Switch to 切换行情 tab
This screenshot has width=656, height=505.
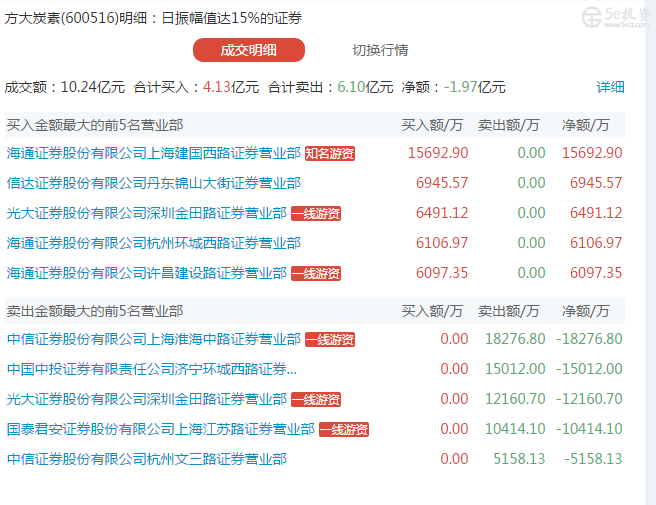(380, 50)
